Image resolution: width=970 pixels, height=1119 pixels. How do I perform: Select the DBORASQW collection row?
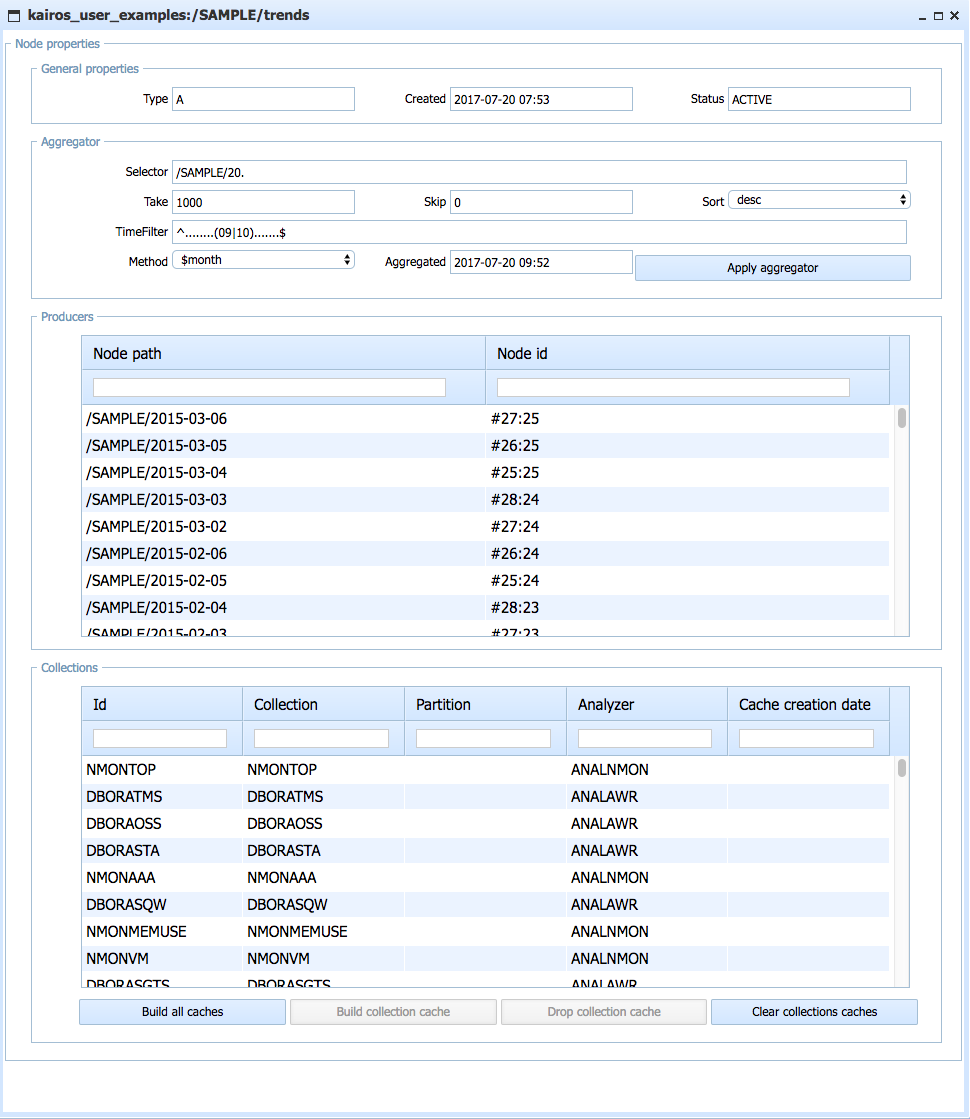point(485,905)
